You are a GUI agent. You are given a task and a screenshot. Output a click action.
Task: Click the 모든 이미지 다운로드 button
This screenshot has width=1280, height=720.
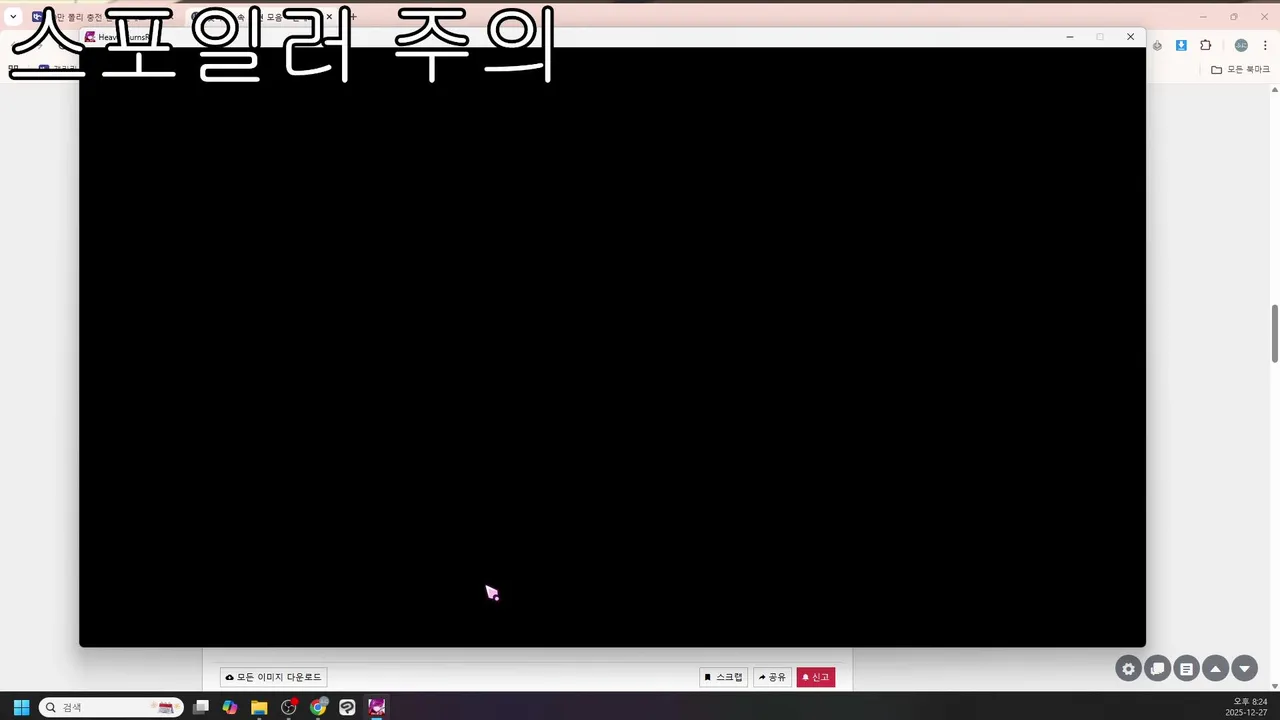coord(273,677)
